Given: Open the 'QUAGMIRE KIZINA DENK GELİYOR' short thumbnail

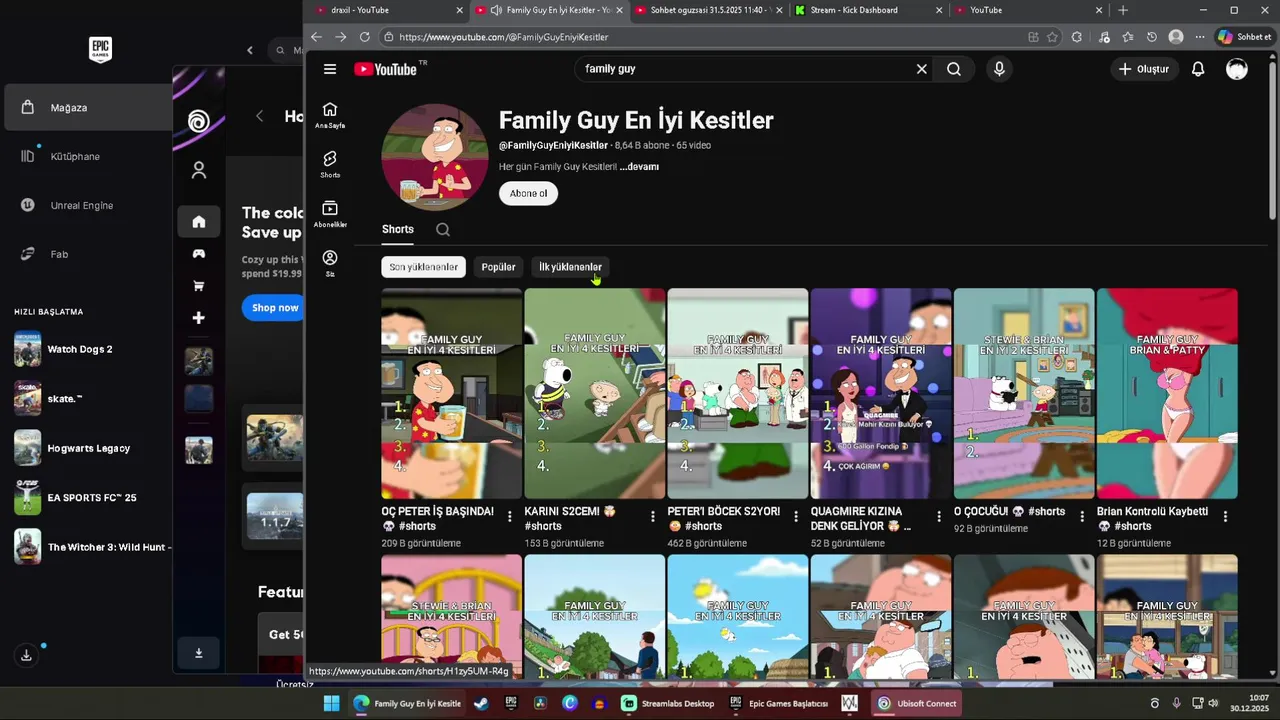Looking at the screenshot, I should 880,393.
